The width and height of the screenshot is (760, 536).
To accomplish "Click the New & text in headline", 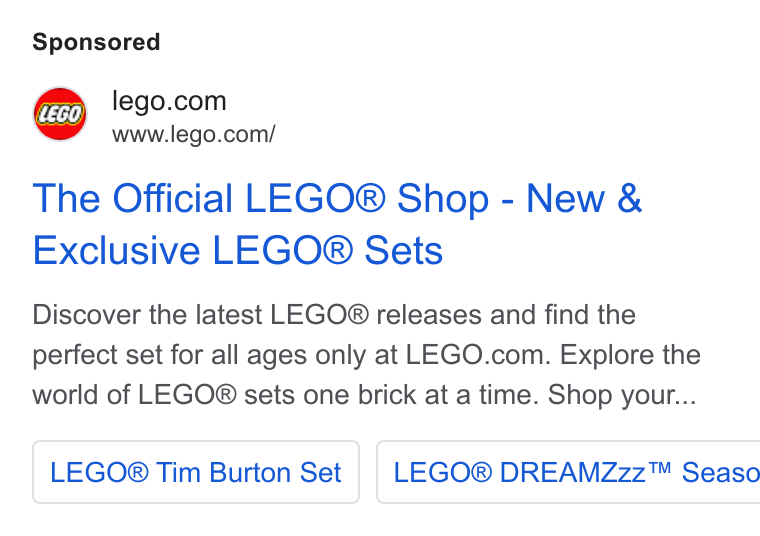I will [x=584, y=198].
